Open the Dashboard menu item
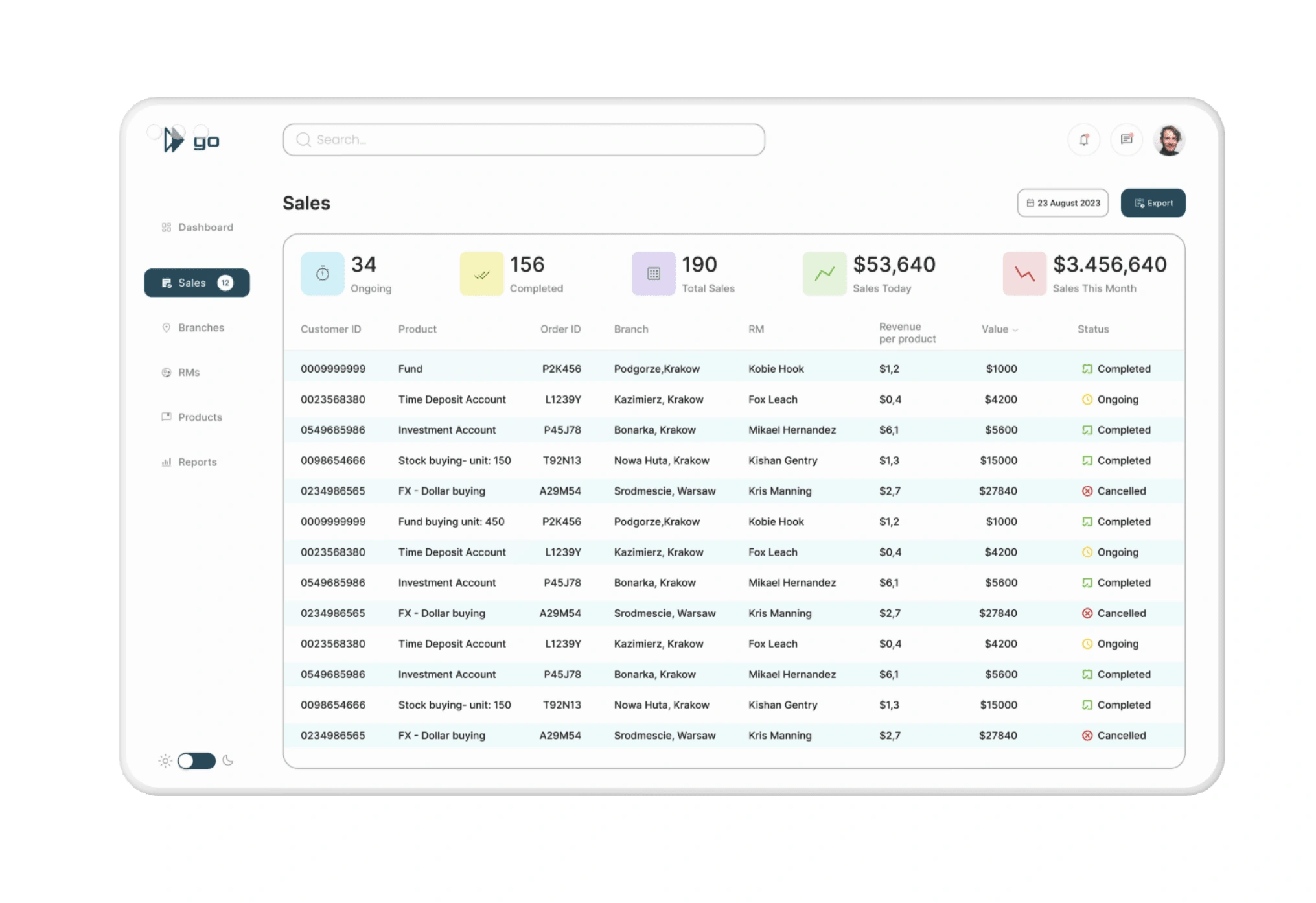The height and width of the screenshot is (903, 1316). 197,228
